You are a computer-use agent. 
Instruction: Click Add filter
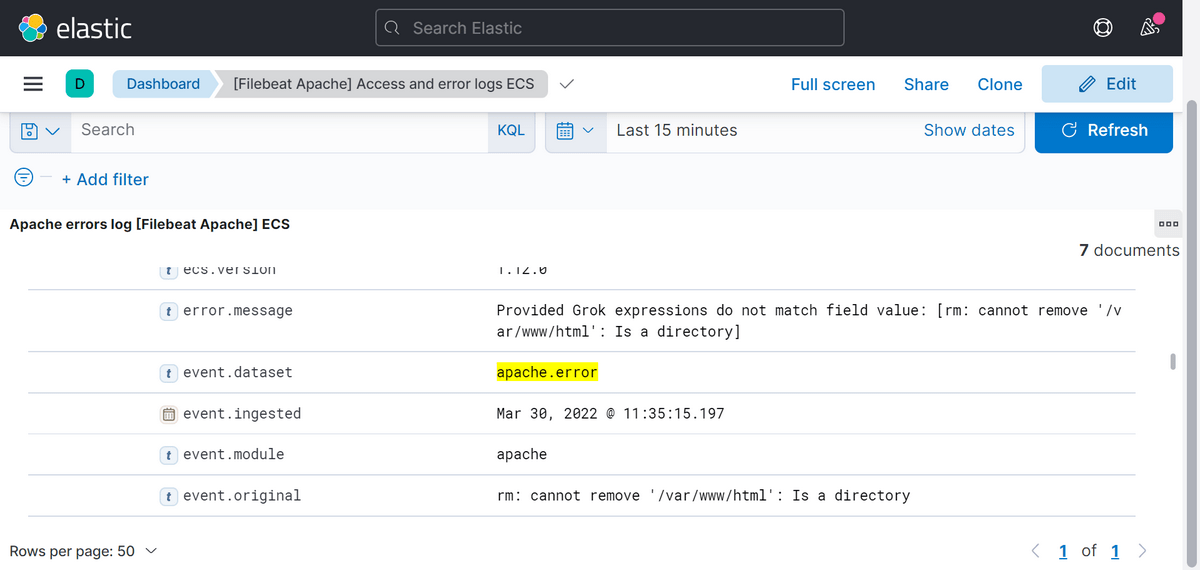(105, 179)
